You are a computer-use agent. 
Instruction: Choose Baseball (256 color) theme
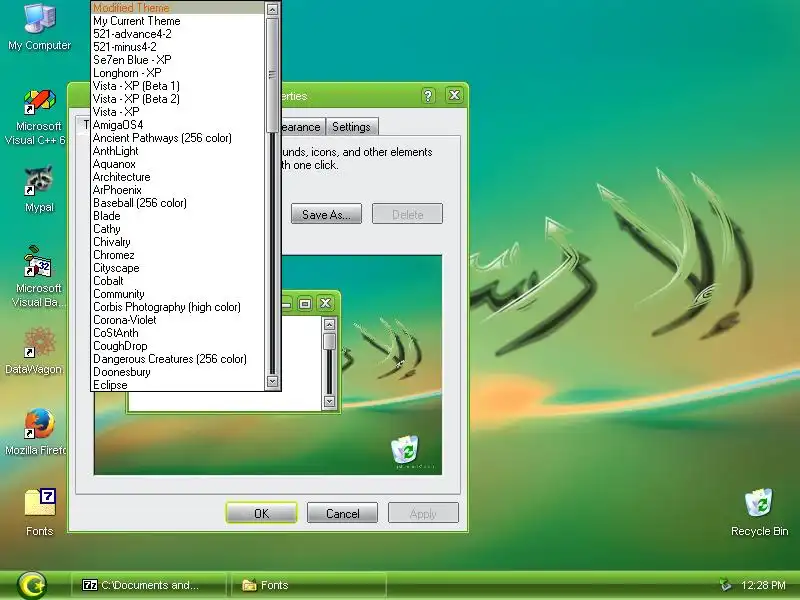pos(178,203)
